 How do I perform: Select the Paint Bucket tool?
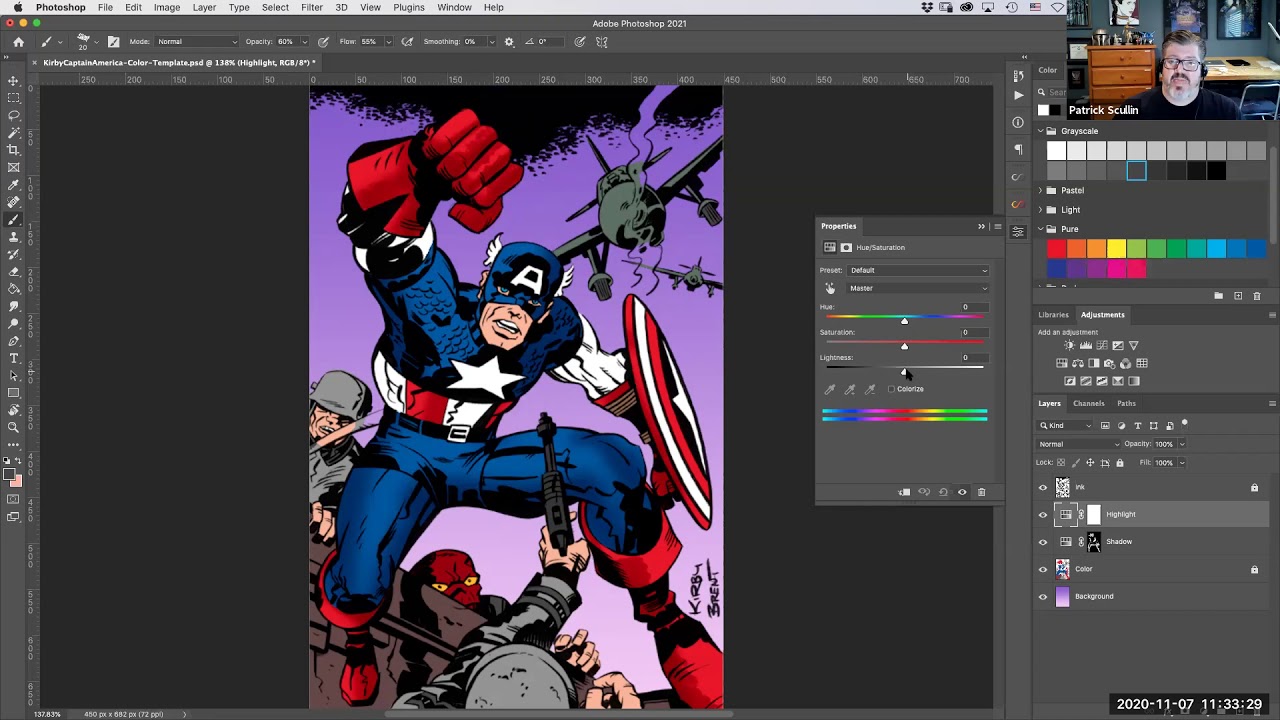pos(13,288)
